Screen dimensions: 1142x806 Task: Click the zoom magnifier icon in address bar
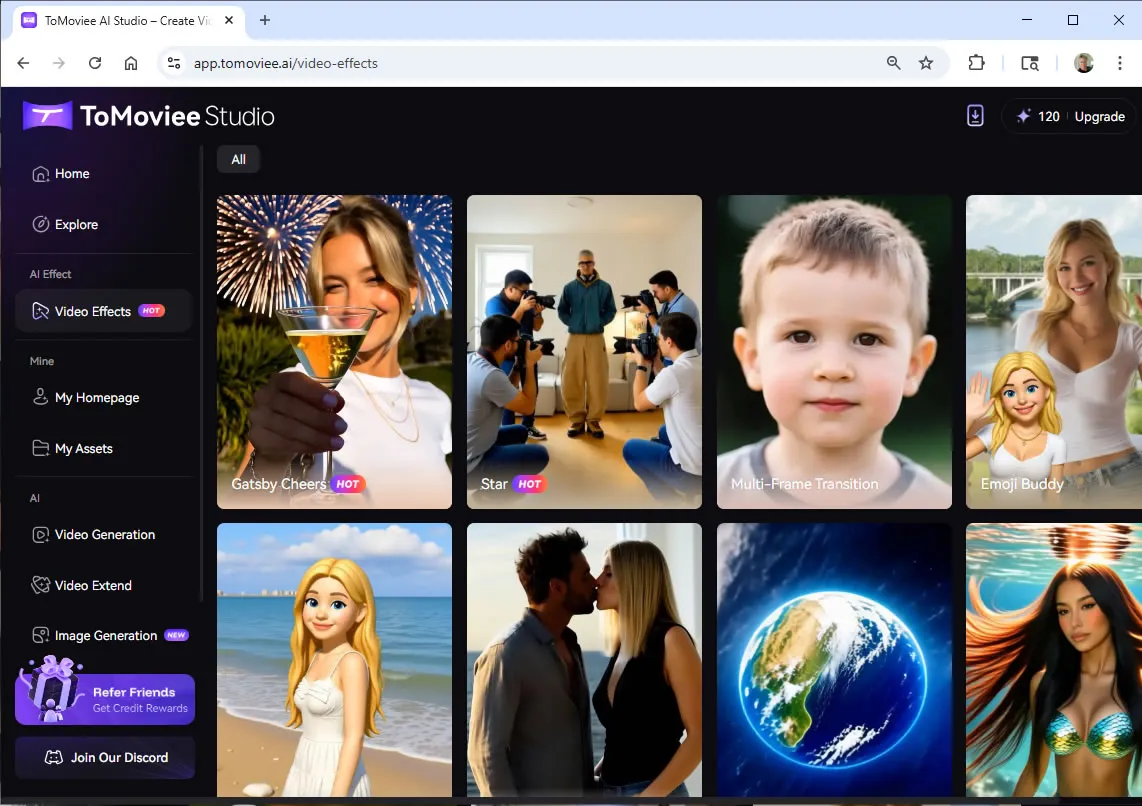894,63
